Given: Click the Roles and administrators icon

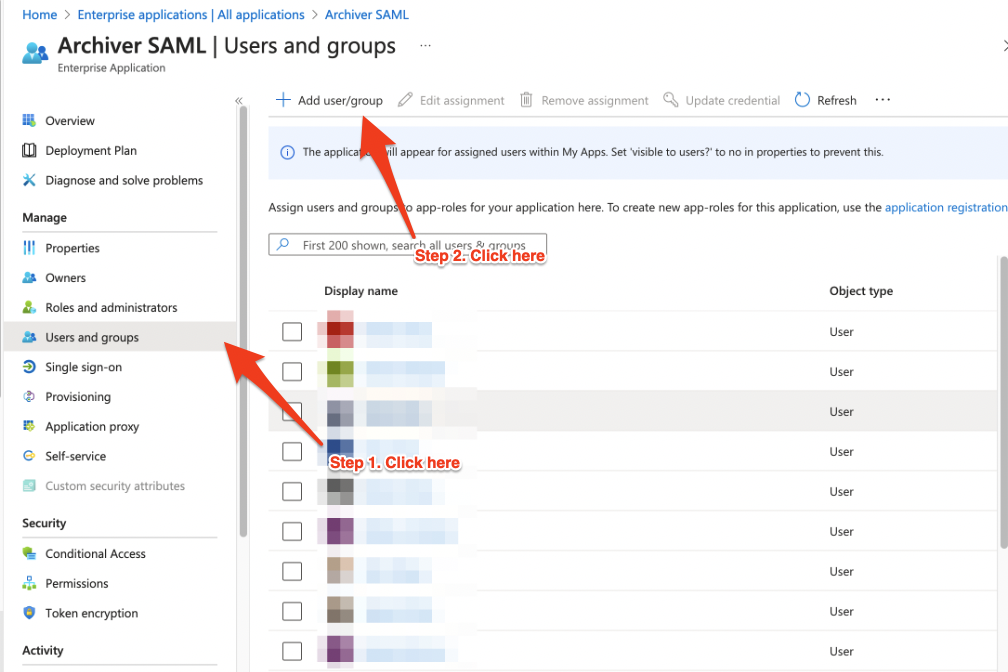Looking at the screenshot, I should pyautogui.click(x=29, y=307).
